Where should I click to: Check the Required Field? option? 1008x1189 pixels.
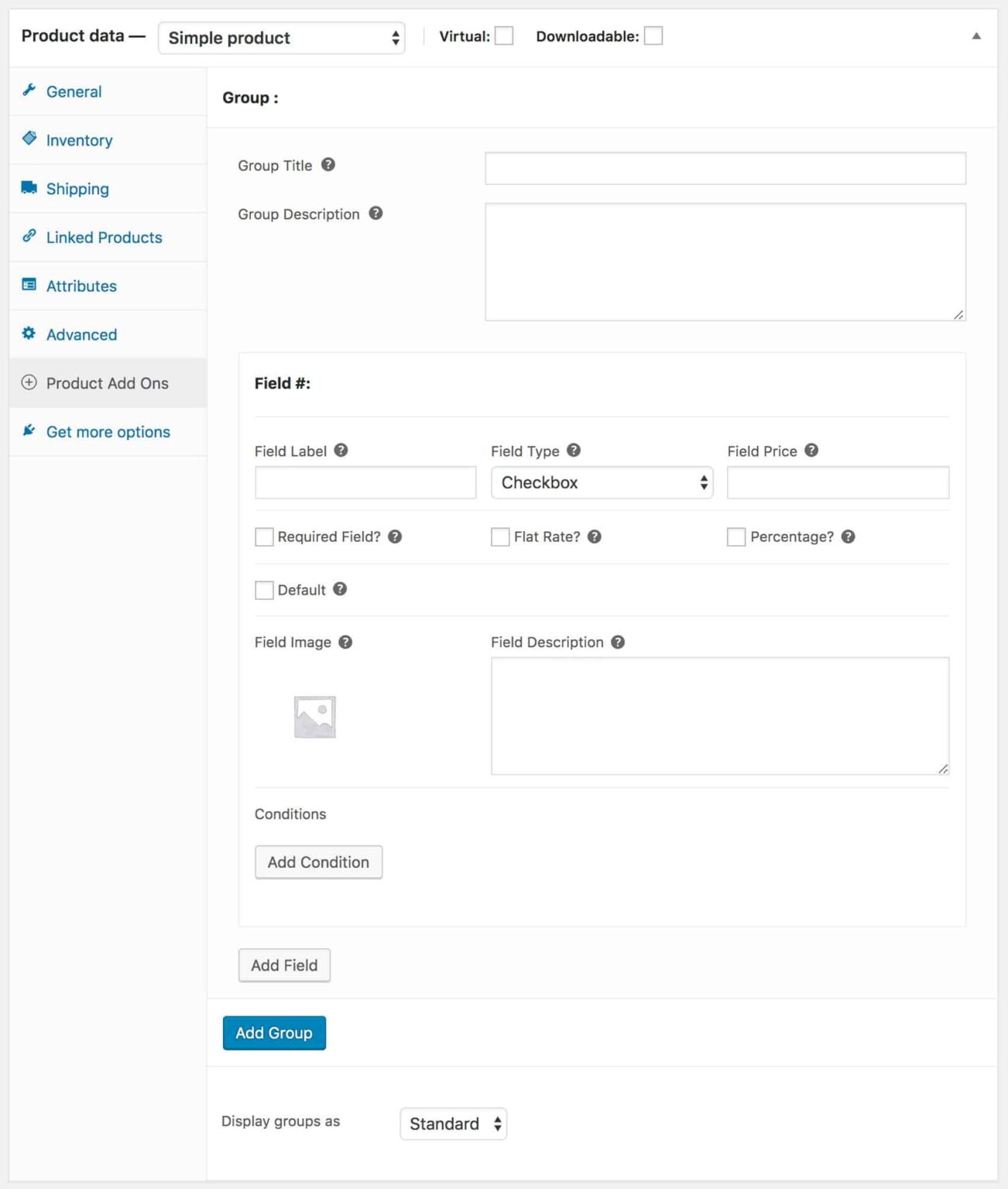[x=264, y=536]
